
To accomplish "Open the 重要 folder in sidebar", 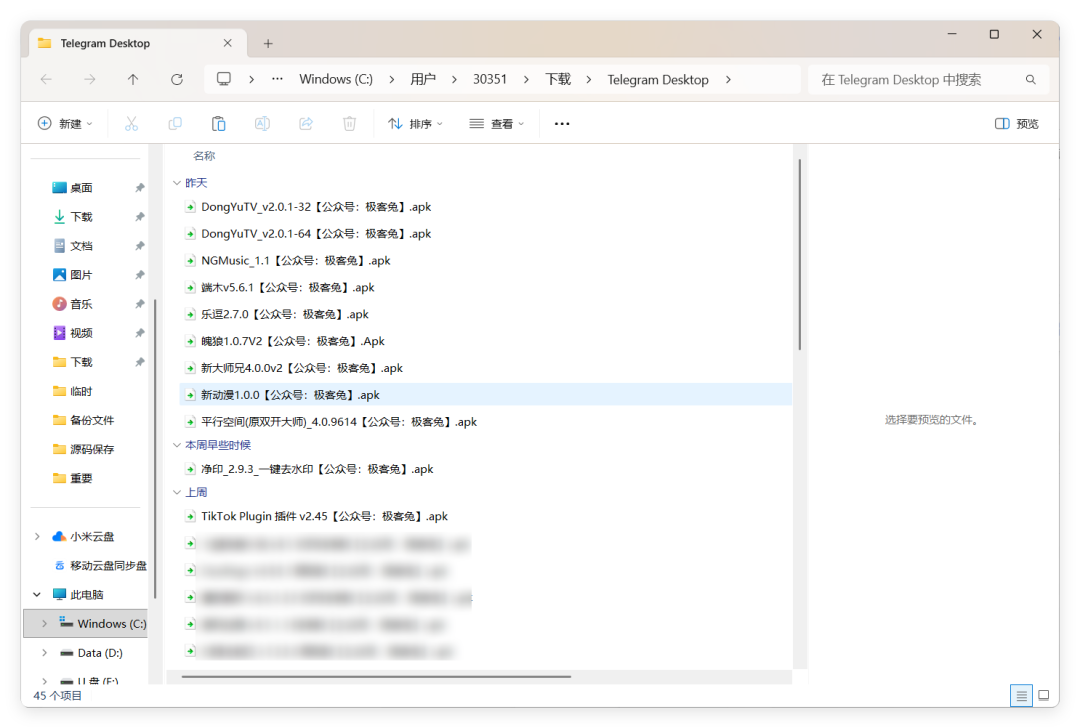I will [81, 479].
